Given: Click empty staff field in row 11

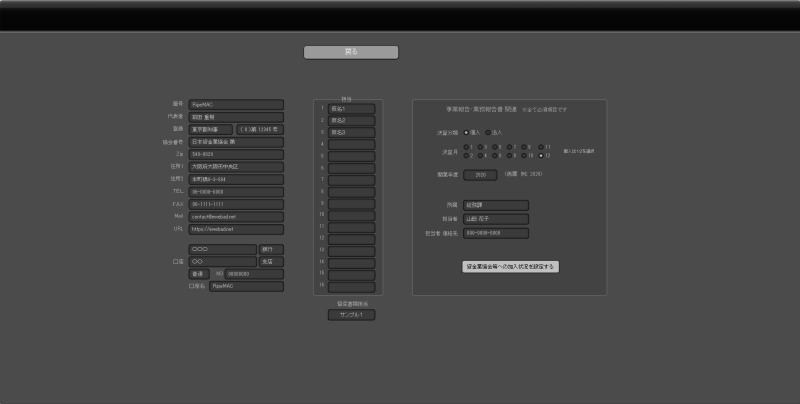Looking at the screenshot, I should (x=352, y=228).
